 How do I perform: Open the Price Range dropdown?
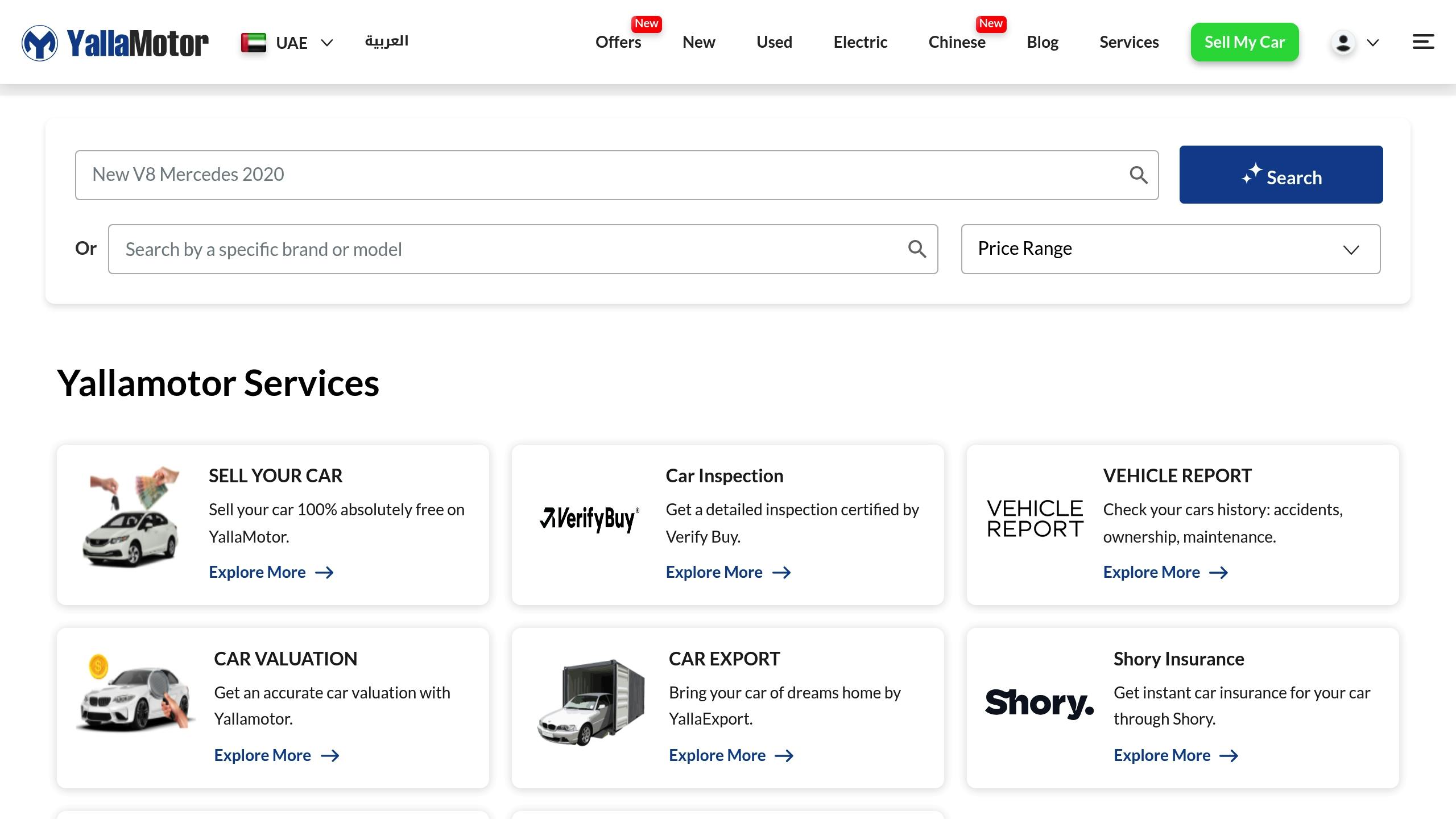click(1170, 249)
